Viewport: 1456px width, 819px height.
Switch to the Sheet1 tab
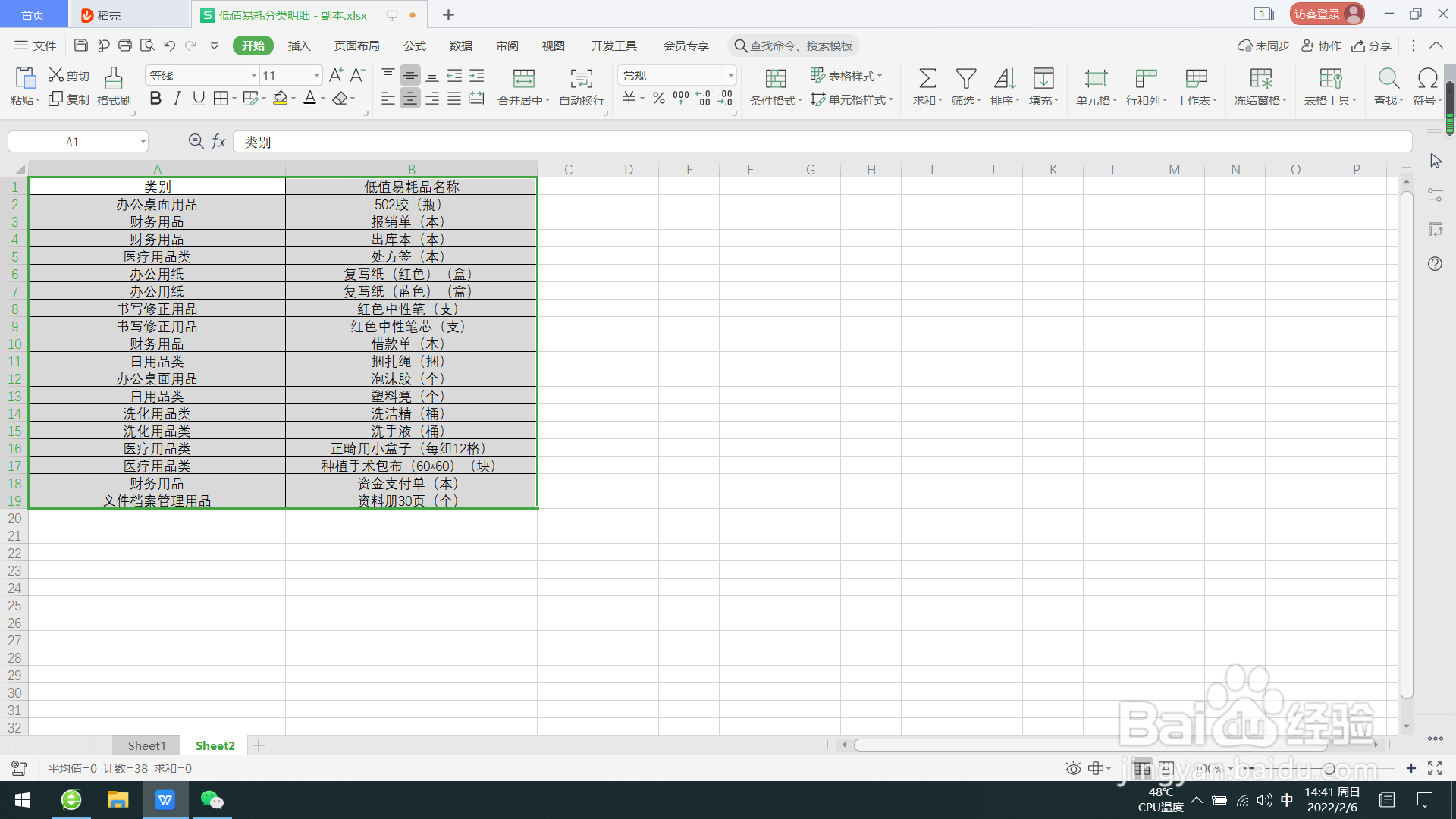click(x=146, y=745)
